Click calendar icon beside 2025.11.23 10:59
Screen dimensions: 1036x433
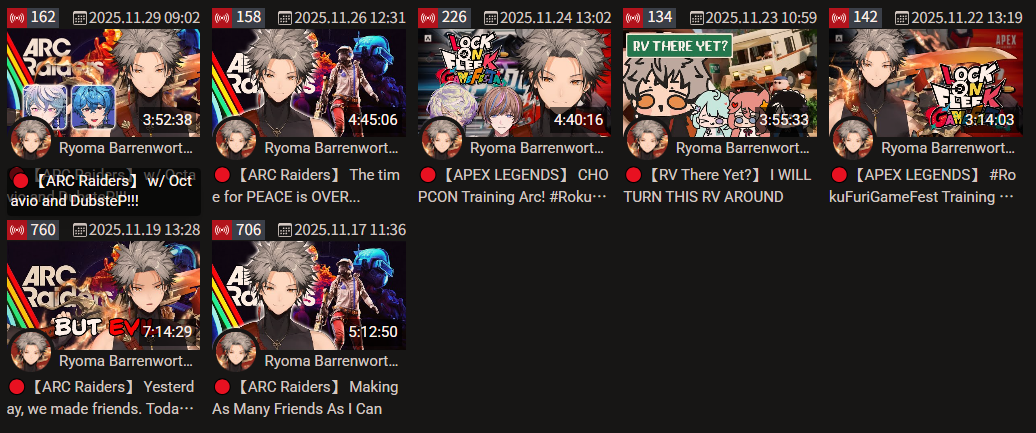coord(696,18)
